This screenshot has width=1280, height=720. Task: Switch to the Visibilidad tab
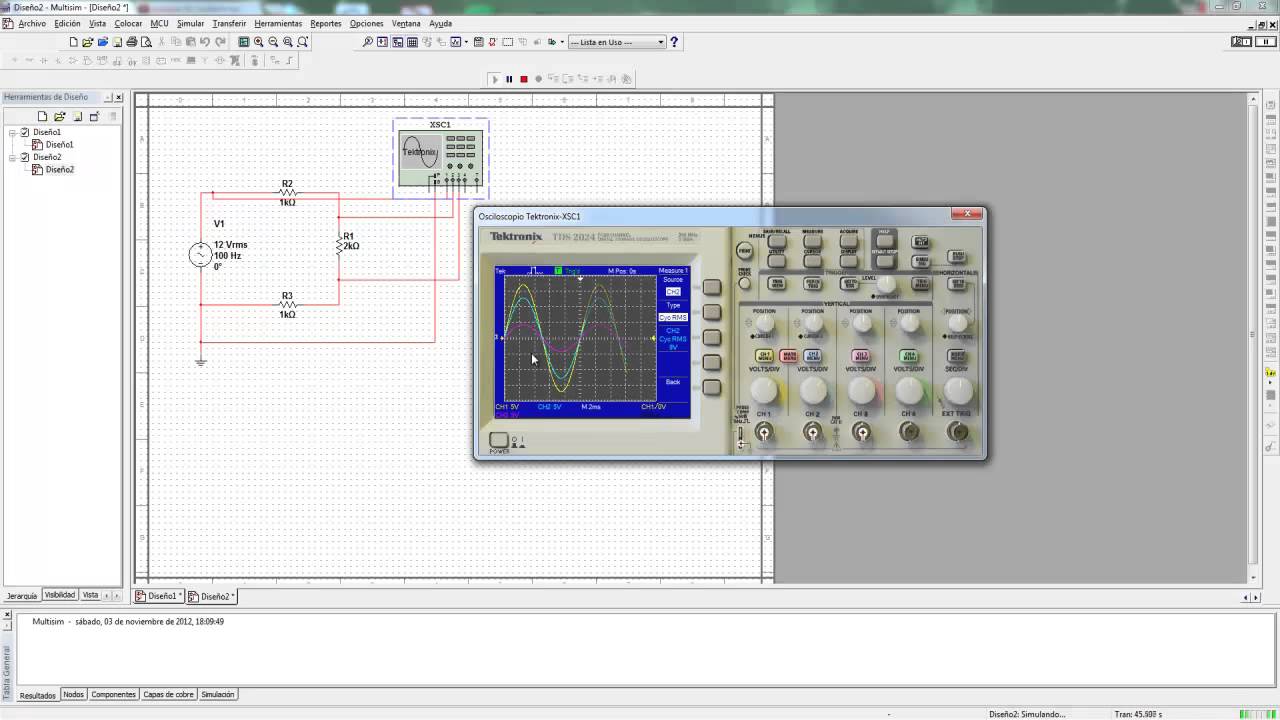coord(59,595)
